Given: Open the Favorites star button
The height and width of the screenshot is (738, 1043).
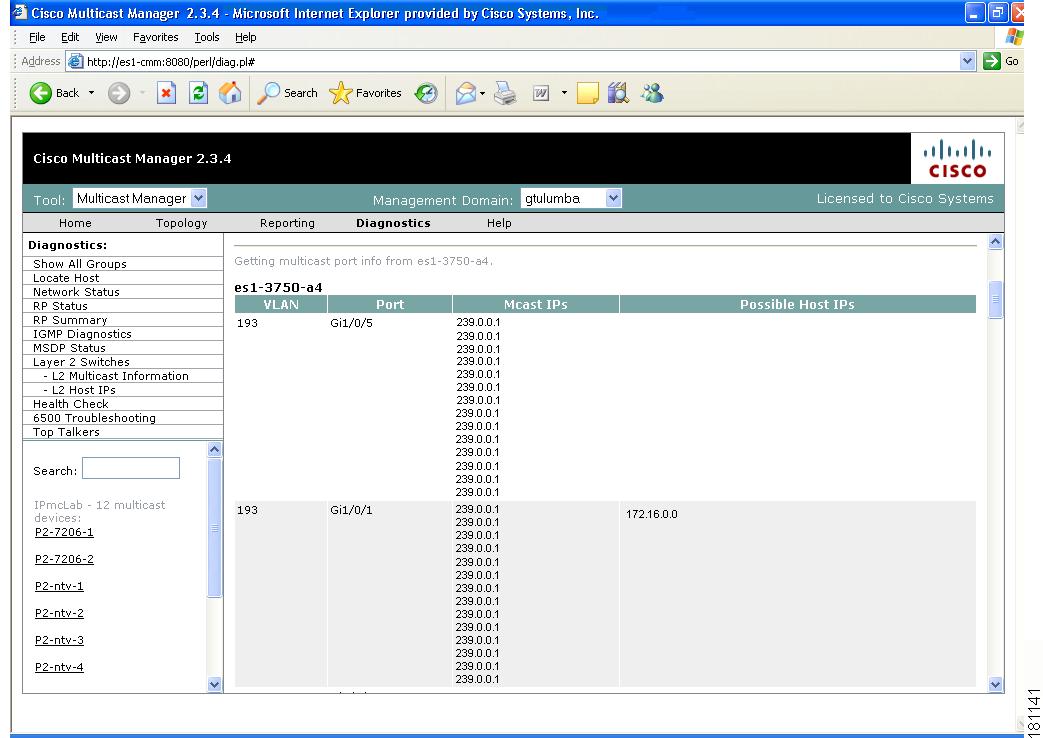Looking at the screenshot, I should pyautogui.click(x=365, y=93).
